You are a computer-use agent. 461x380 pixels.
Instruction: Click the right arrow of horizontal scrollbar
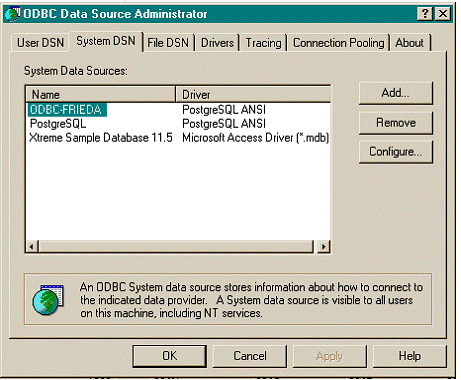click(x=324, y=247)
